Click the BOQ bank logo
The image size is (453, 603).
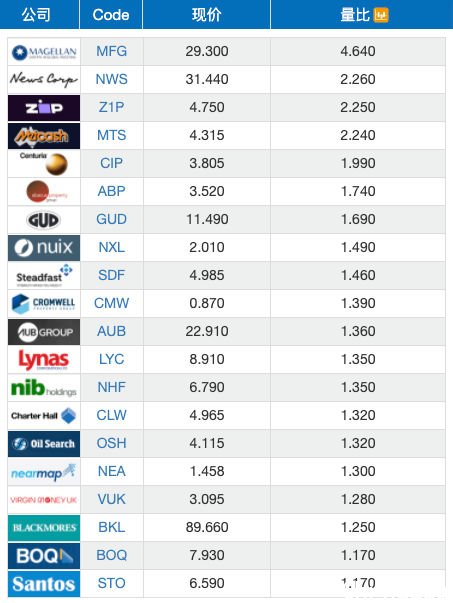click(44, 556)
